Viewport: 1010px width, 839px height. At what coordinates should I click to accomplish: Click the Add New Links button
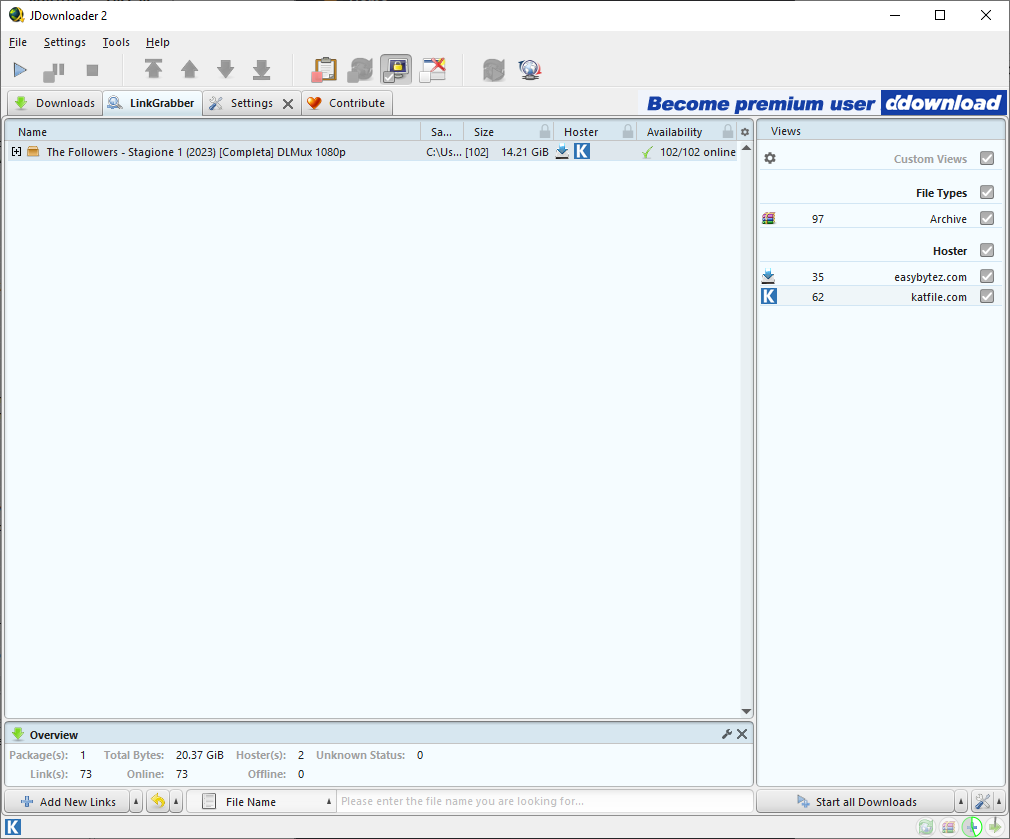[x=68, y=802]
